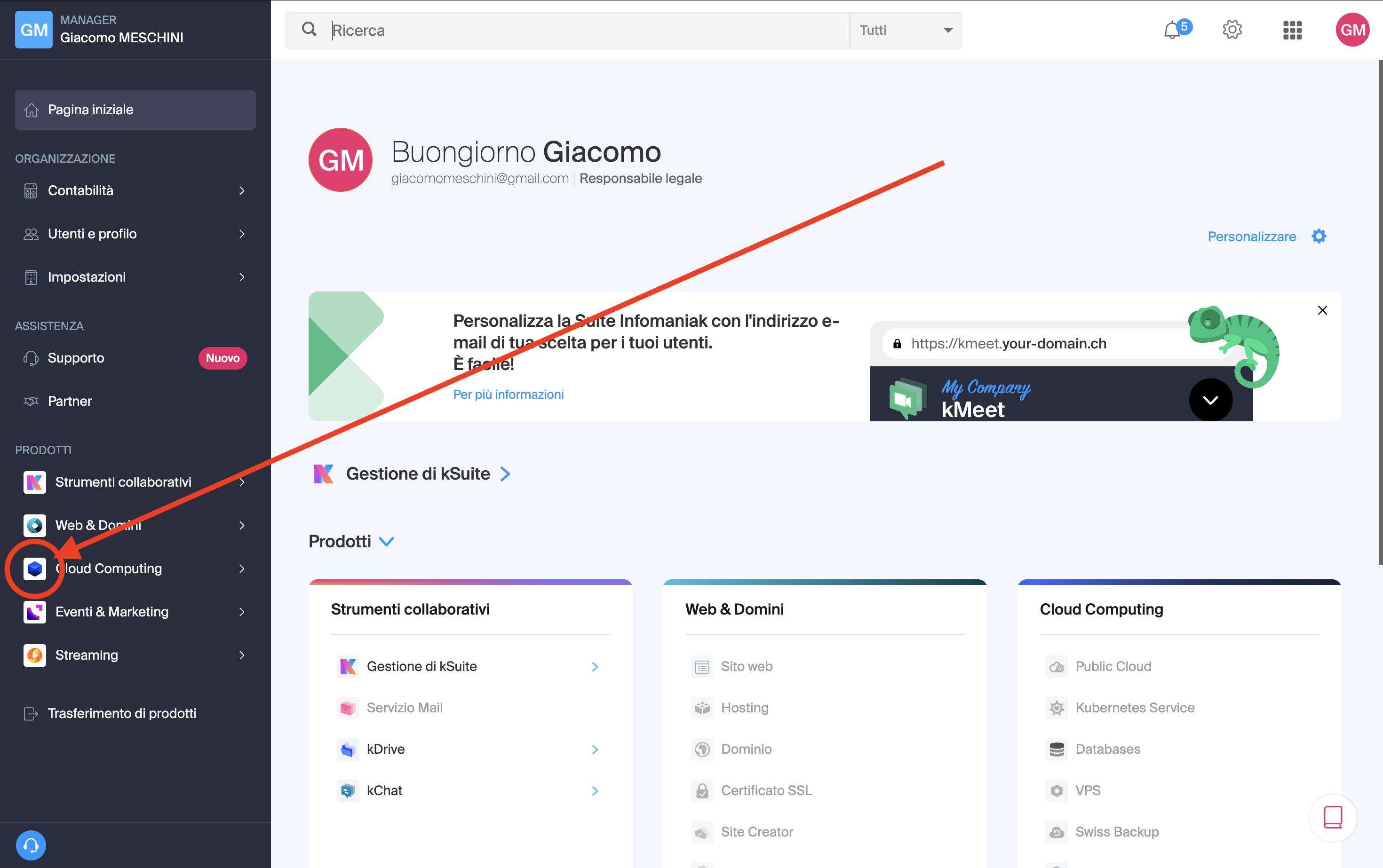Viewport: 1383px width, 868px height.
Task: Close the kSuite personalization banner
Action: [x=1322, y=311]
